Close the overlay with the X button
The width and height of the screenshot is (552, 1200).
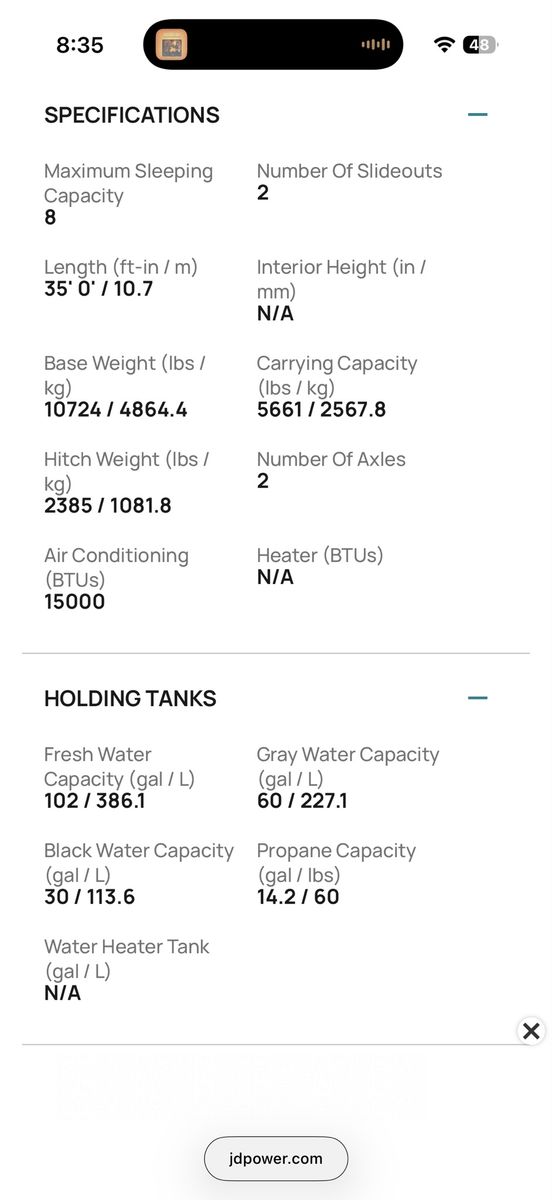point(531,1031)
